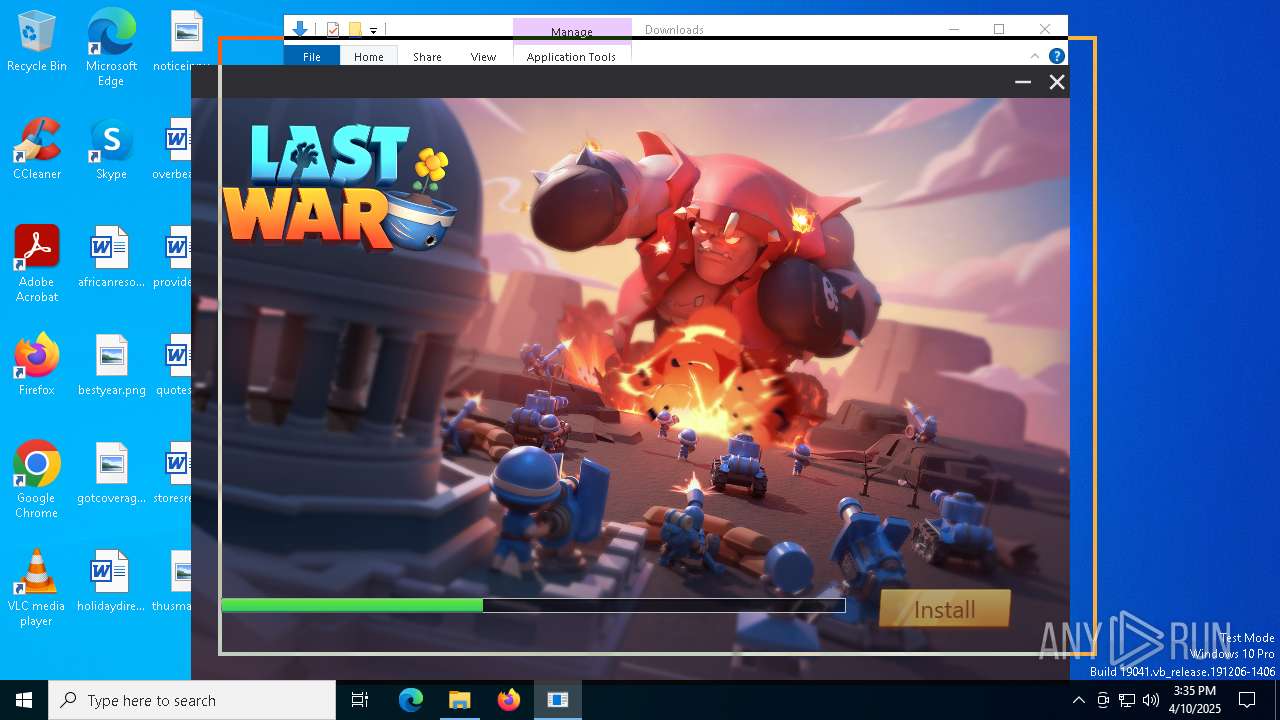Open Microsoft Edge desktop shortcut

click(111, 47)
